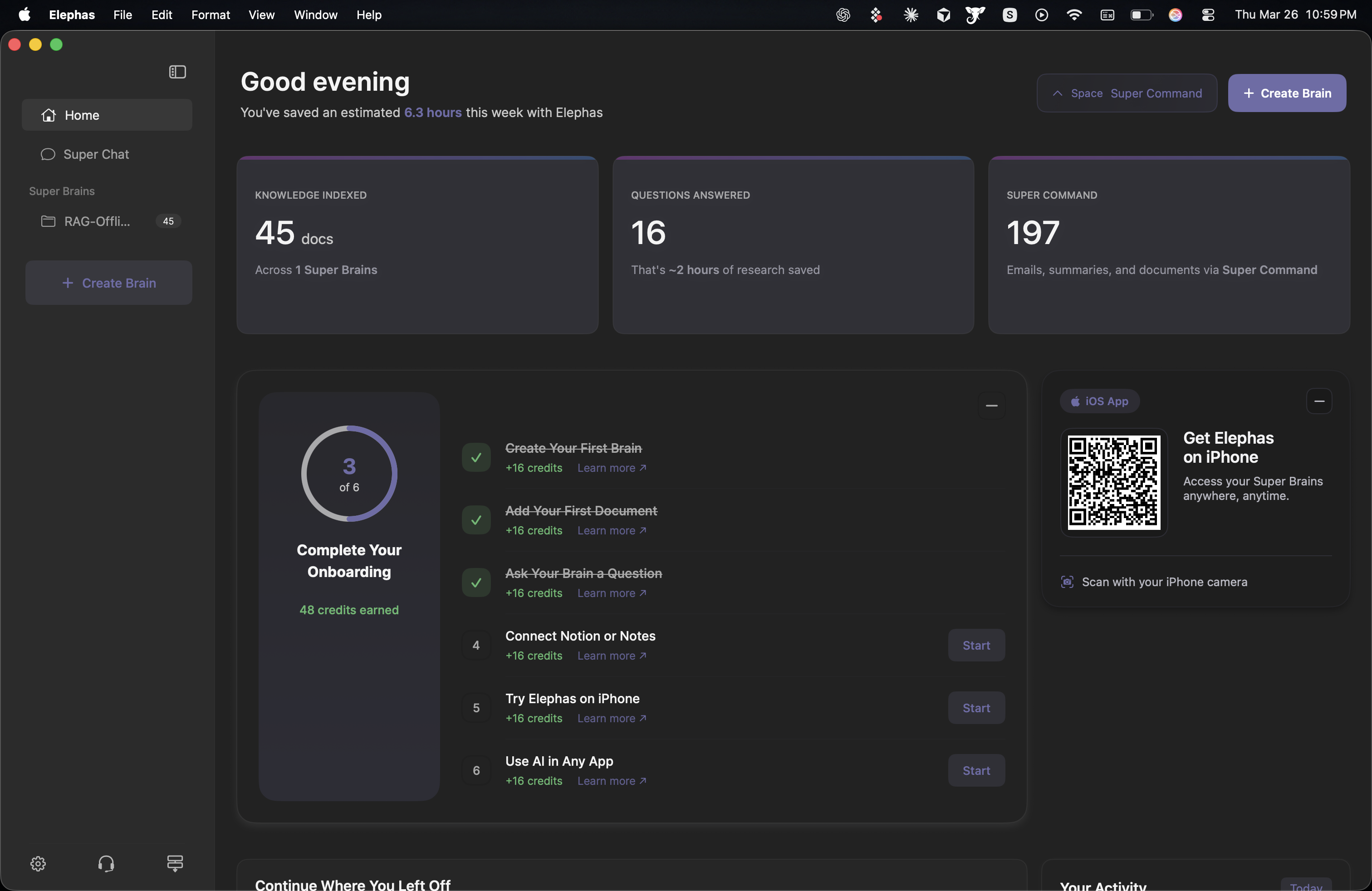Open Learn more for Use AI in Any App
Viewport: 1372px width, 891px height.
pyautogui.click(x=612, y=781)
